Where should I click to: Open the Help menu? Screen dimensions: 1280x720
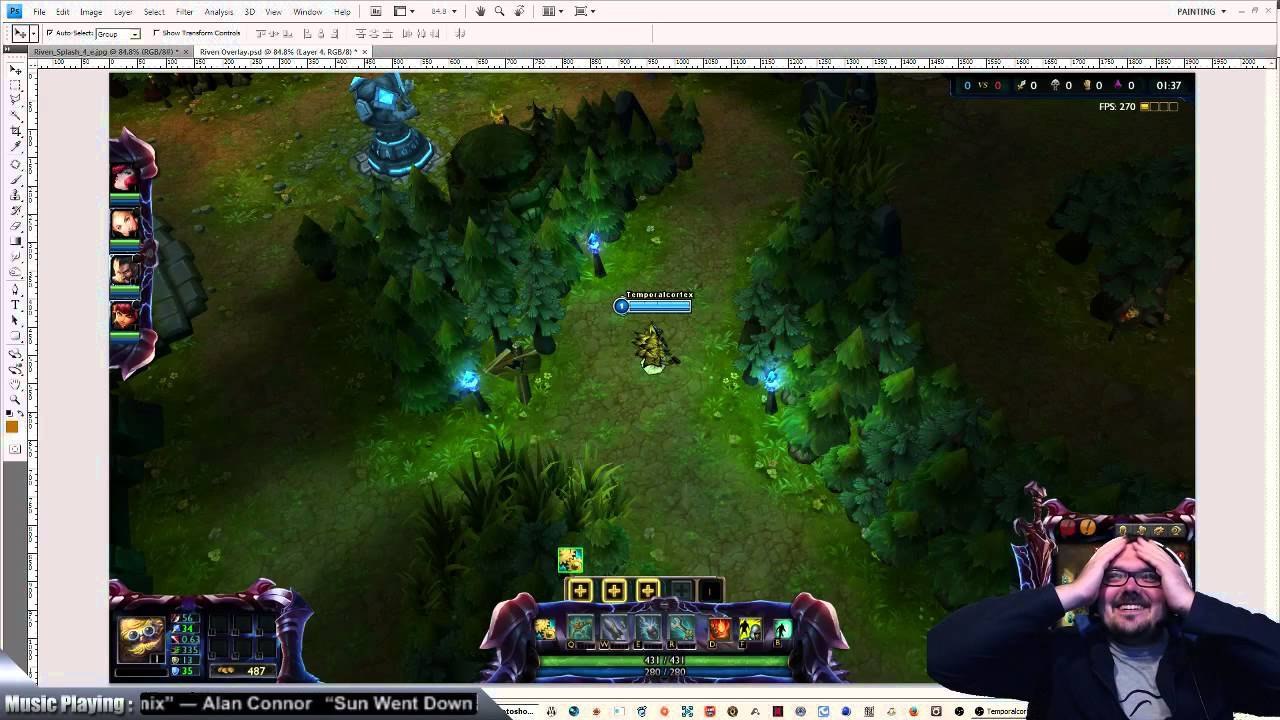pos(342,11)
